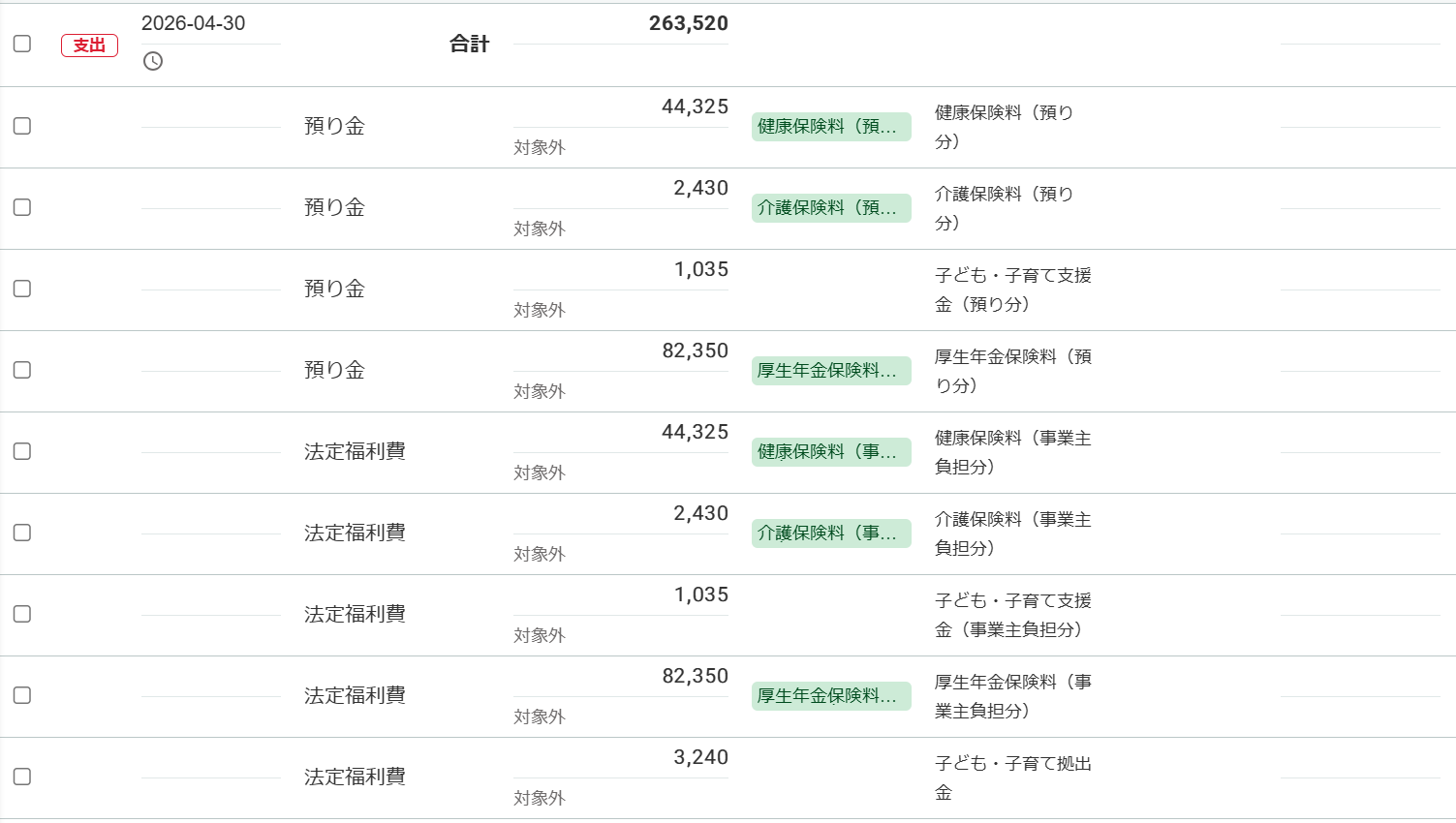
Task: Click amount 2,430 in 預り金 row
Action: tap(701, 188)
